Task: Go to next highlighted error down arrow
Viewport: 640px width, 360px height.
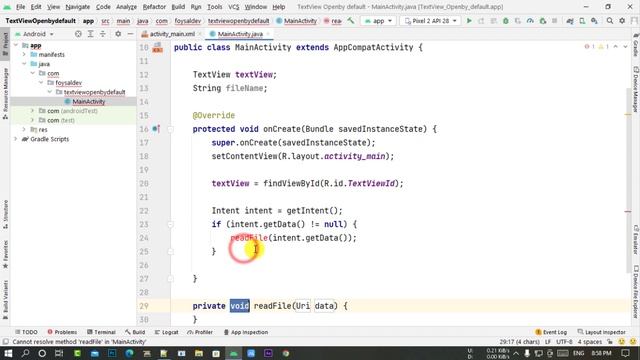Action: [625, 47]
